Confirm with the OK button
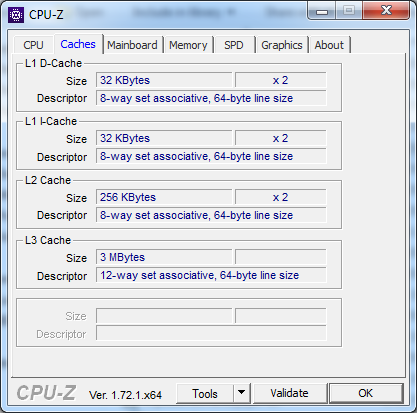417x413 pixels. pyautogui.click(x=366, y=393)
